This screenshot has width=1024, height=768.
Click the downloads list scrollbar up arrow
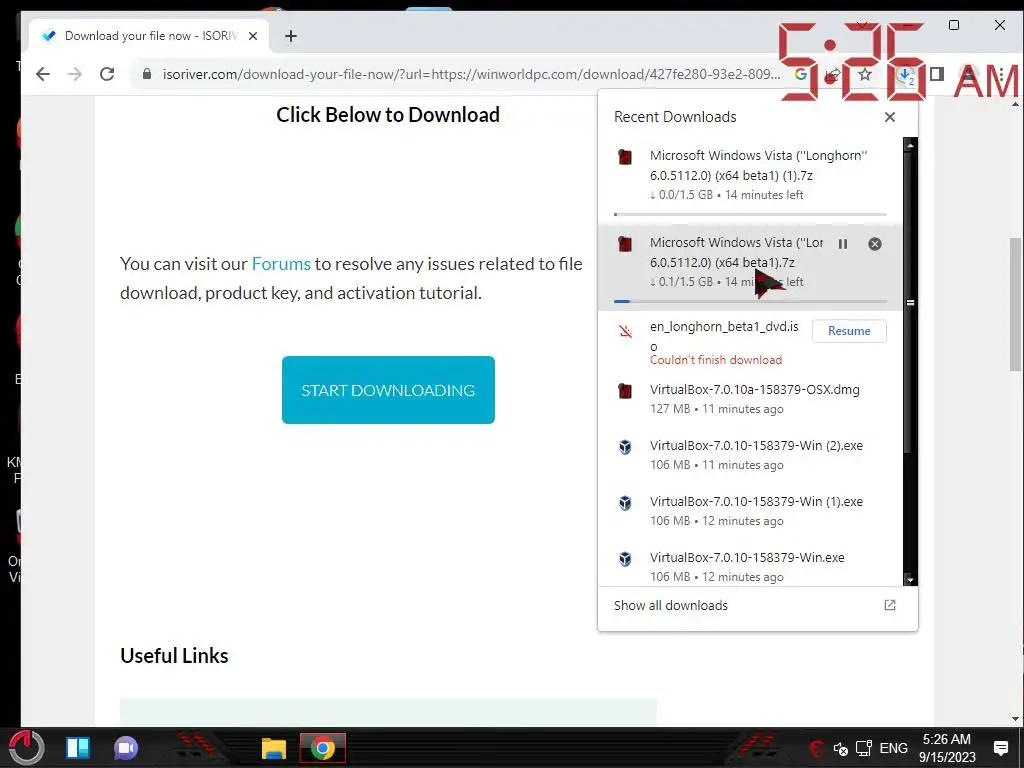[910, 144]
